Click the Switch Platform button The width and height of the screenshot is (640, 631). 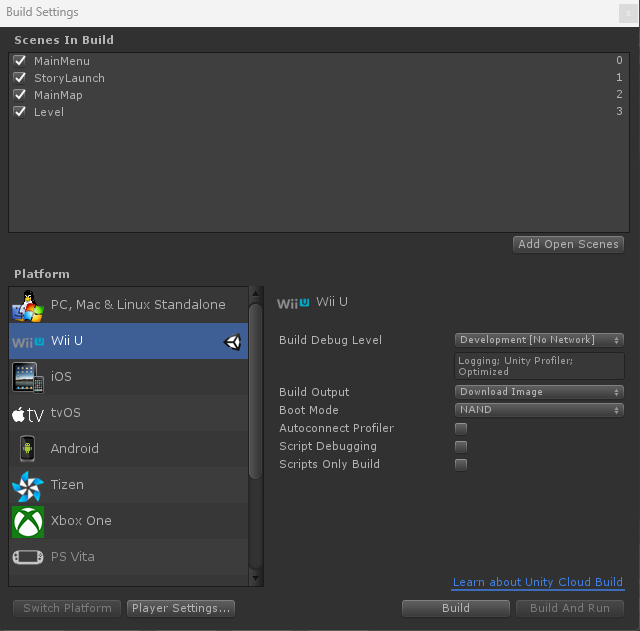tap(67, 608)
